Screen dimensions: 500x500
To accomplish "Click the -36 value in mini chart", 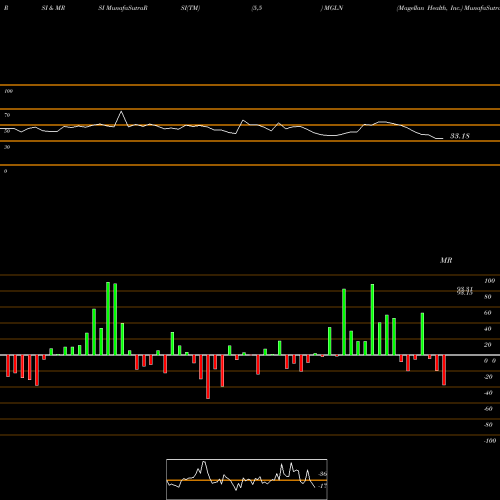I will coord(323,474).
